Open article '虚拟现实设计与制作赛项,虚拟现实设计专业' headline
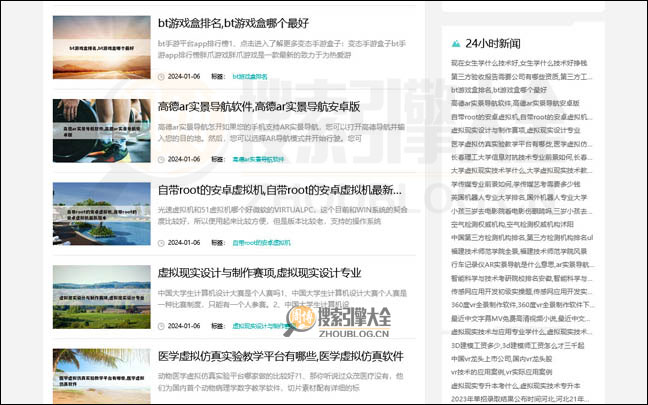Image resolution: width=648 pixels, height=405 pixels. [x=260, y=273]
